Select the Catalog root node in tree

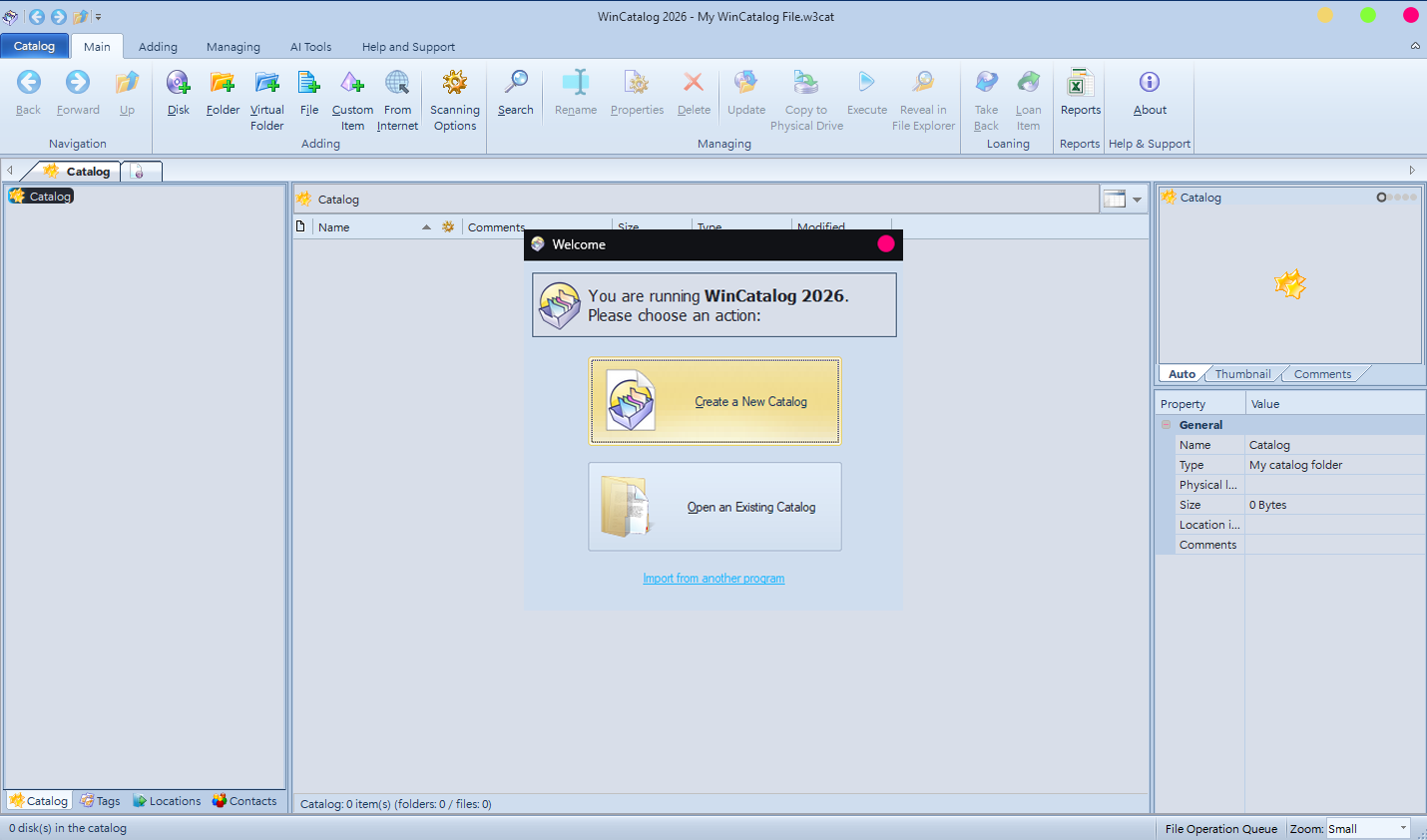coord(42,197)
